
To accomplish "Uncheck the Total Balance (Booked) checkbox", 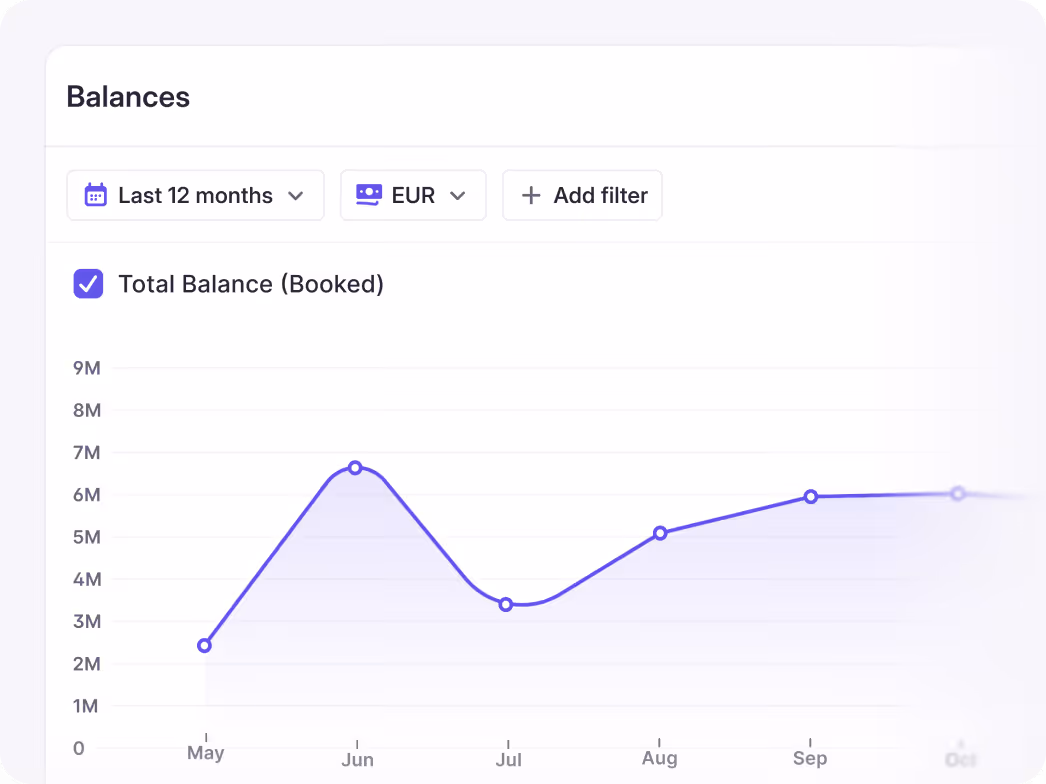I will (88, 284).
